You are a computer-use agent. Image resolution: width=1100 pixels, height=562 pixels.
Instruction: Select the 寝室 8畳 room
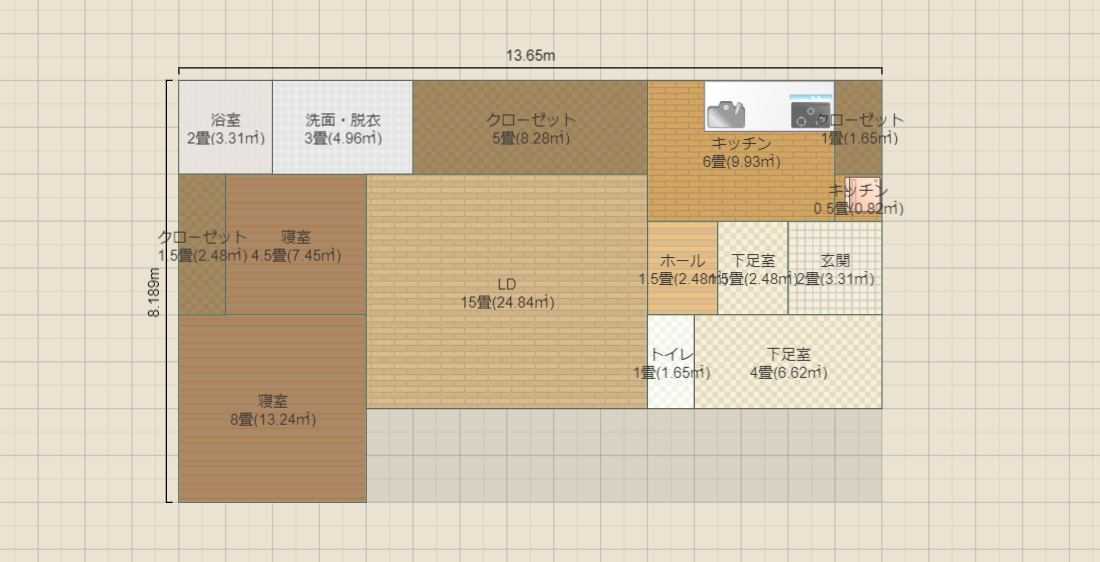(x=272, y=408)
